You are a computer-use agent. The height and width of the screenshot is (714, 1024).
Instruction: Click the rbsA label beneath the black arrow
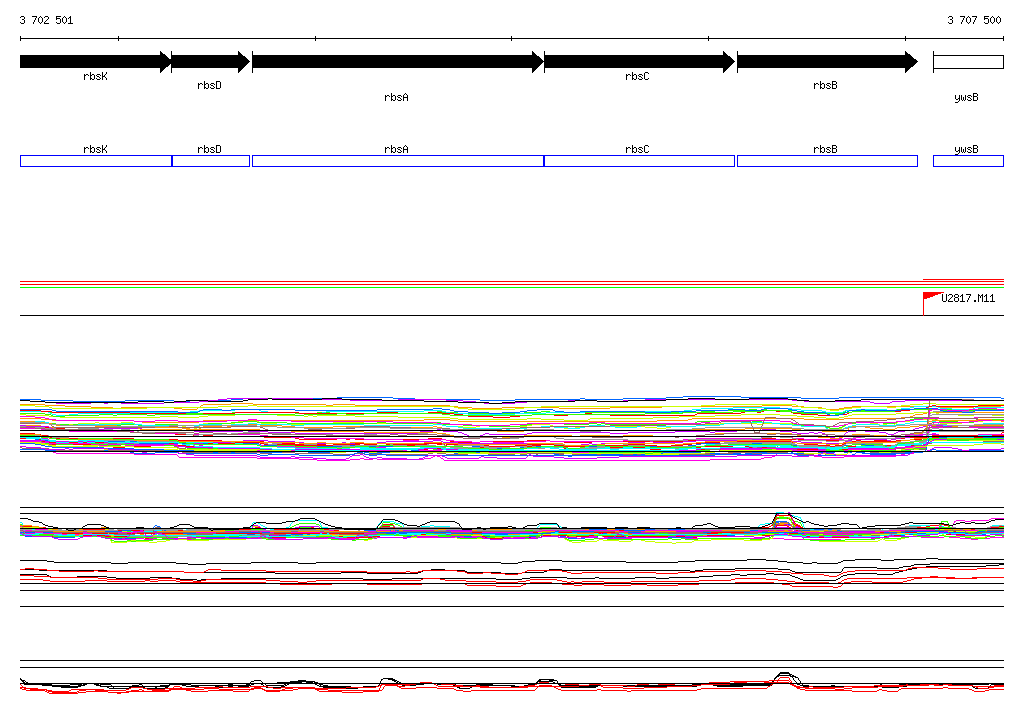coord(396,98)
